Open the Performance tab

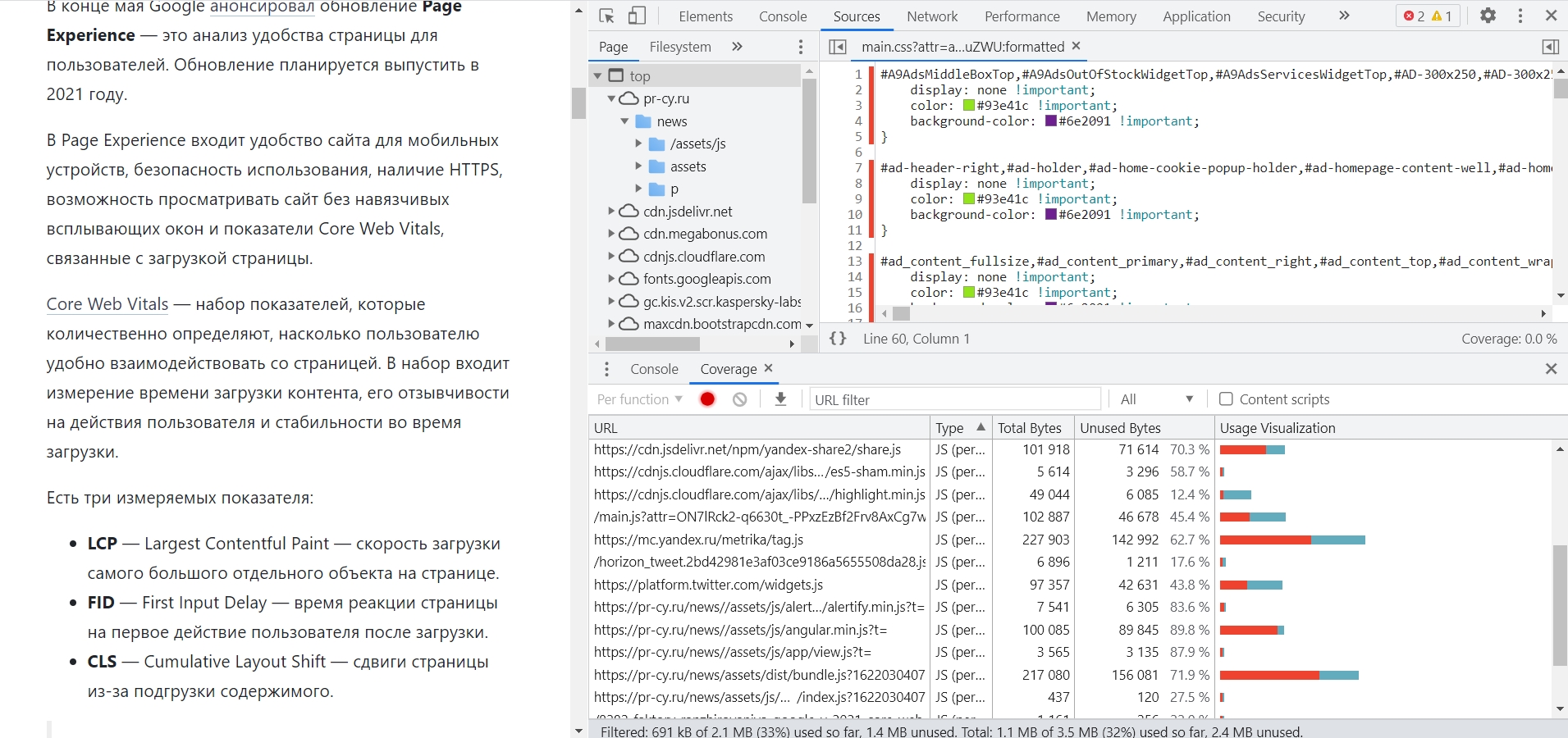(x=1022, y=16)
